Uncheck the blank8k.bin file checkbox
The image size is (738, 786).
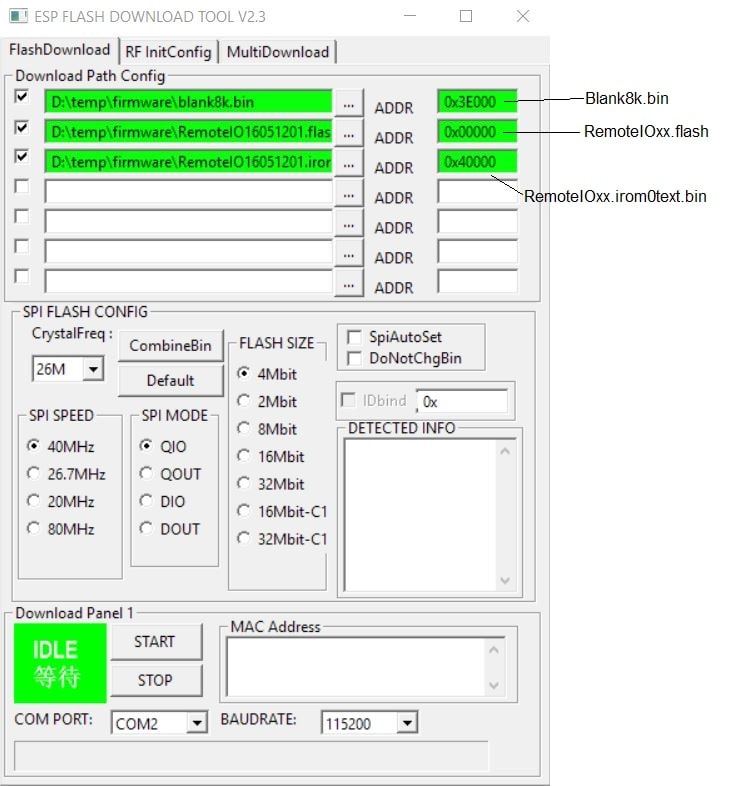pos(22,98)
